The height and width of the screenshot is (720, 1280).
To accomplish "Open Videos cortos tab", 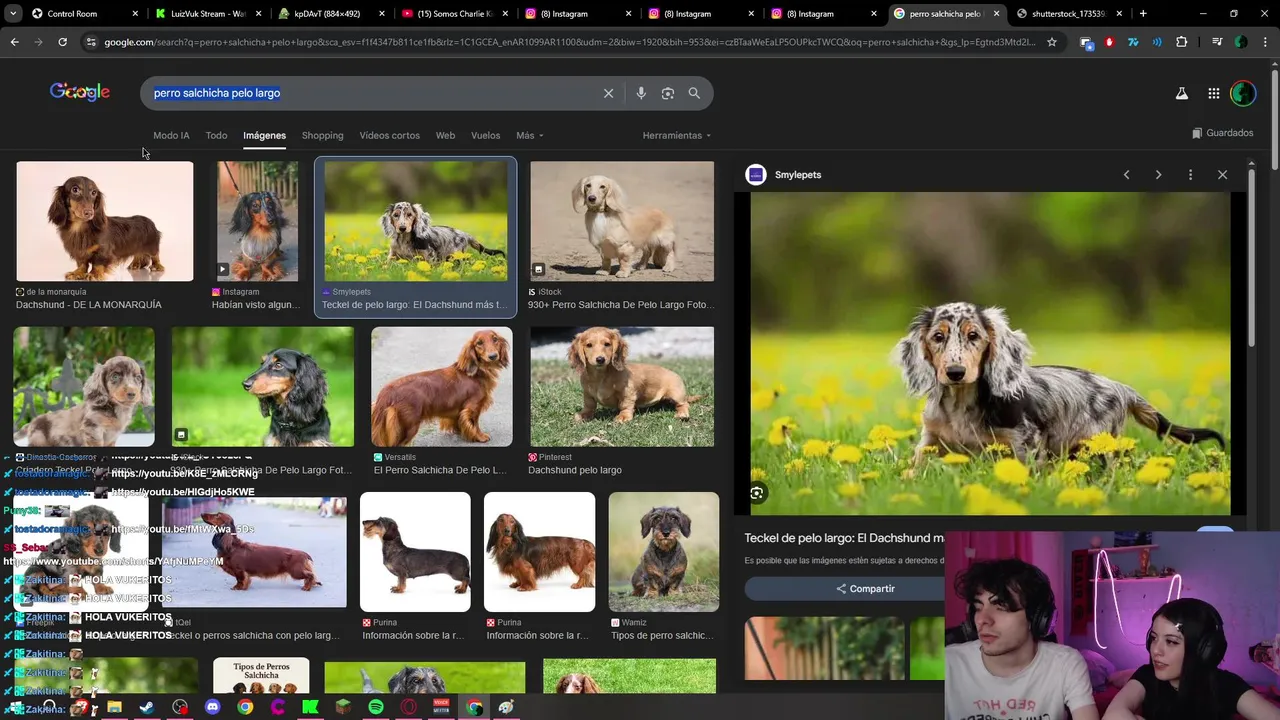I will pyautogui.click(x=389, y=135).
